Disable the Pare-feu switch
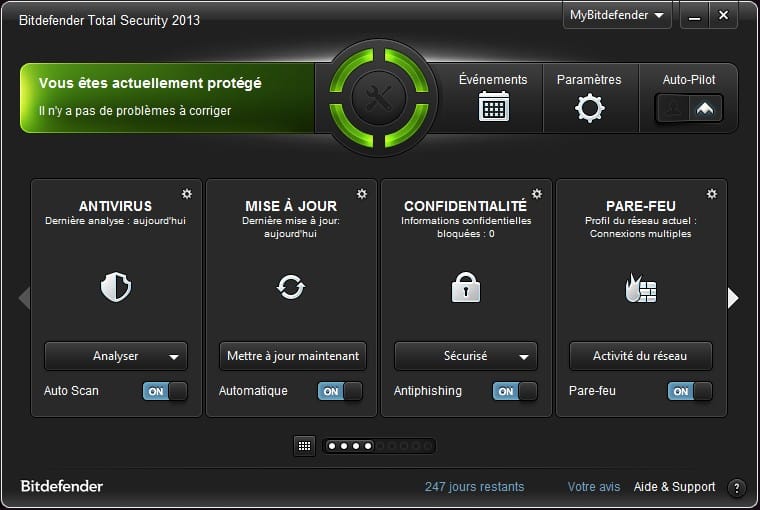This screenshot has height=510, width=760. (690, 391)
